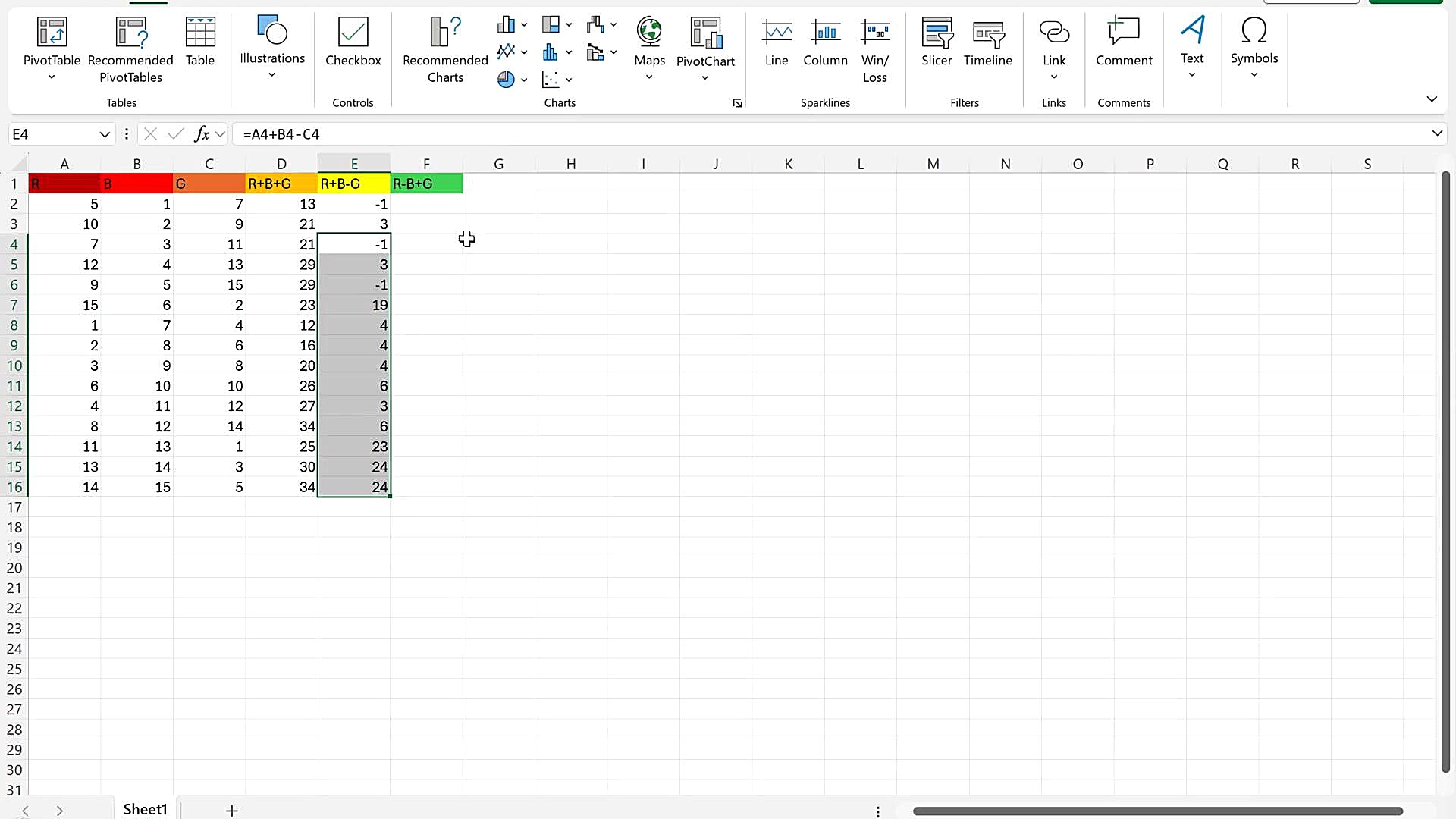Open the formula bar options dots
The height and width of the screenshot is (819, 1456).
pyautogui.click(x=126, y=134)
